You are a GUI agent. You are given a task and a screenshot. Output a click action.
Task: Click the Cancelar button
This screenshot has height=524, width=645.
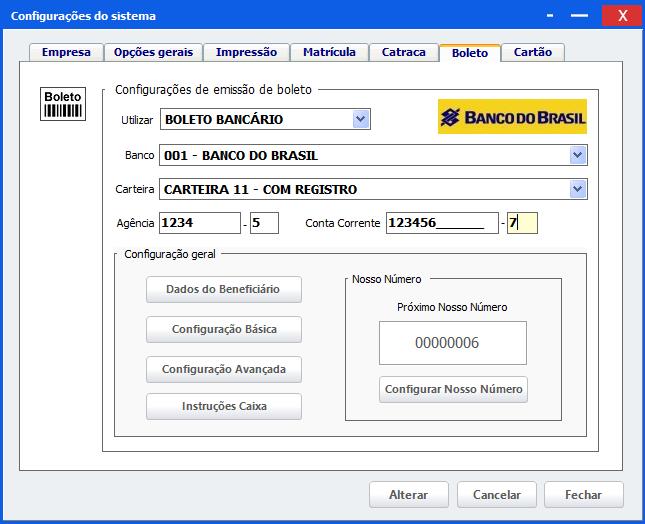click(x=497, y=494)
